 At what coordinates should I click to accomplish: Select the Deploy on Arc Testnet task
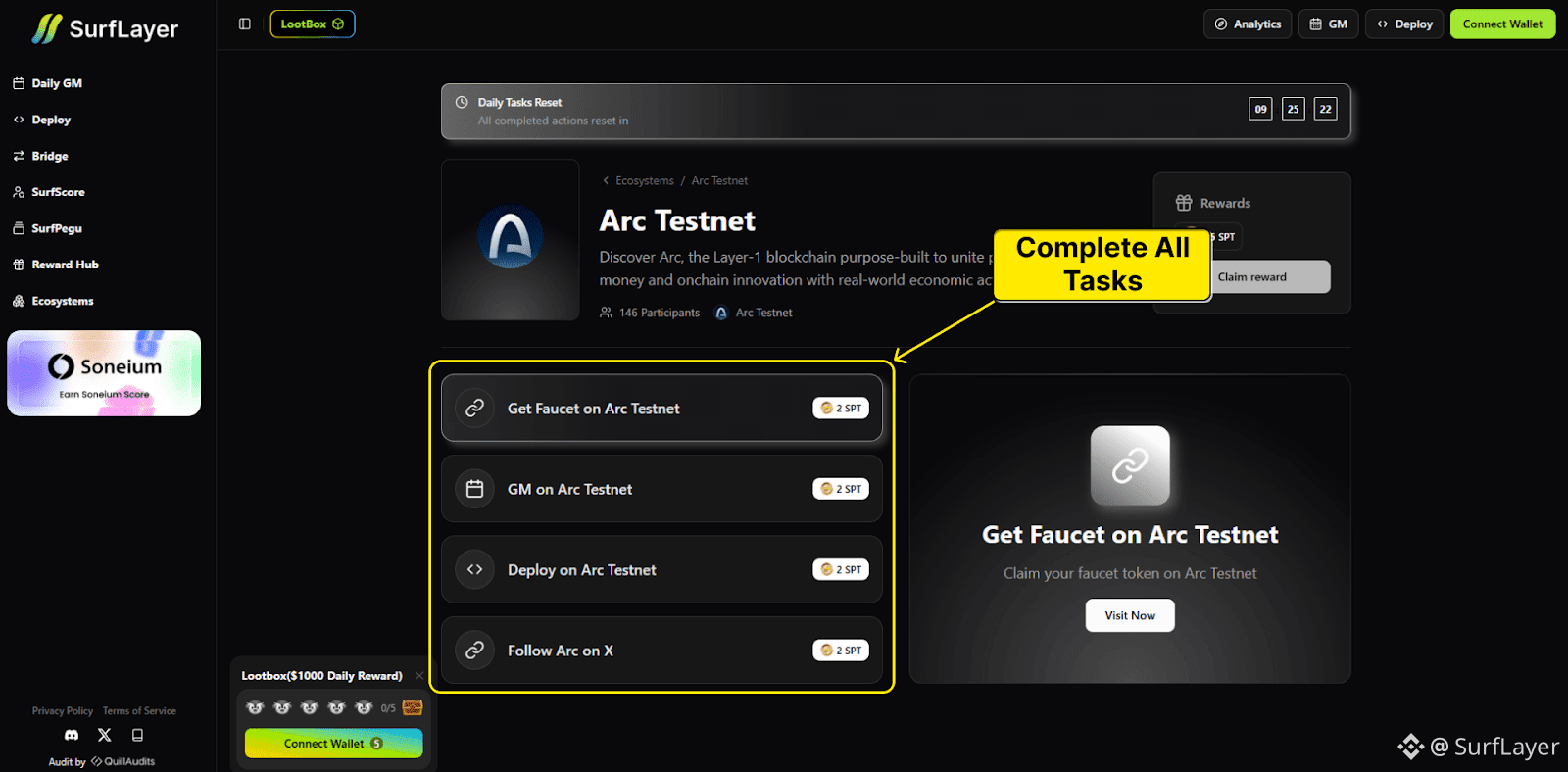tap(661, 569)
